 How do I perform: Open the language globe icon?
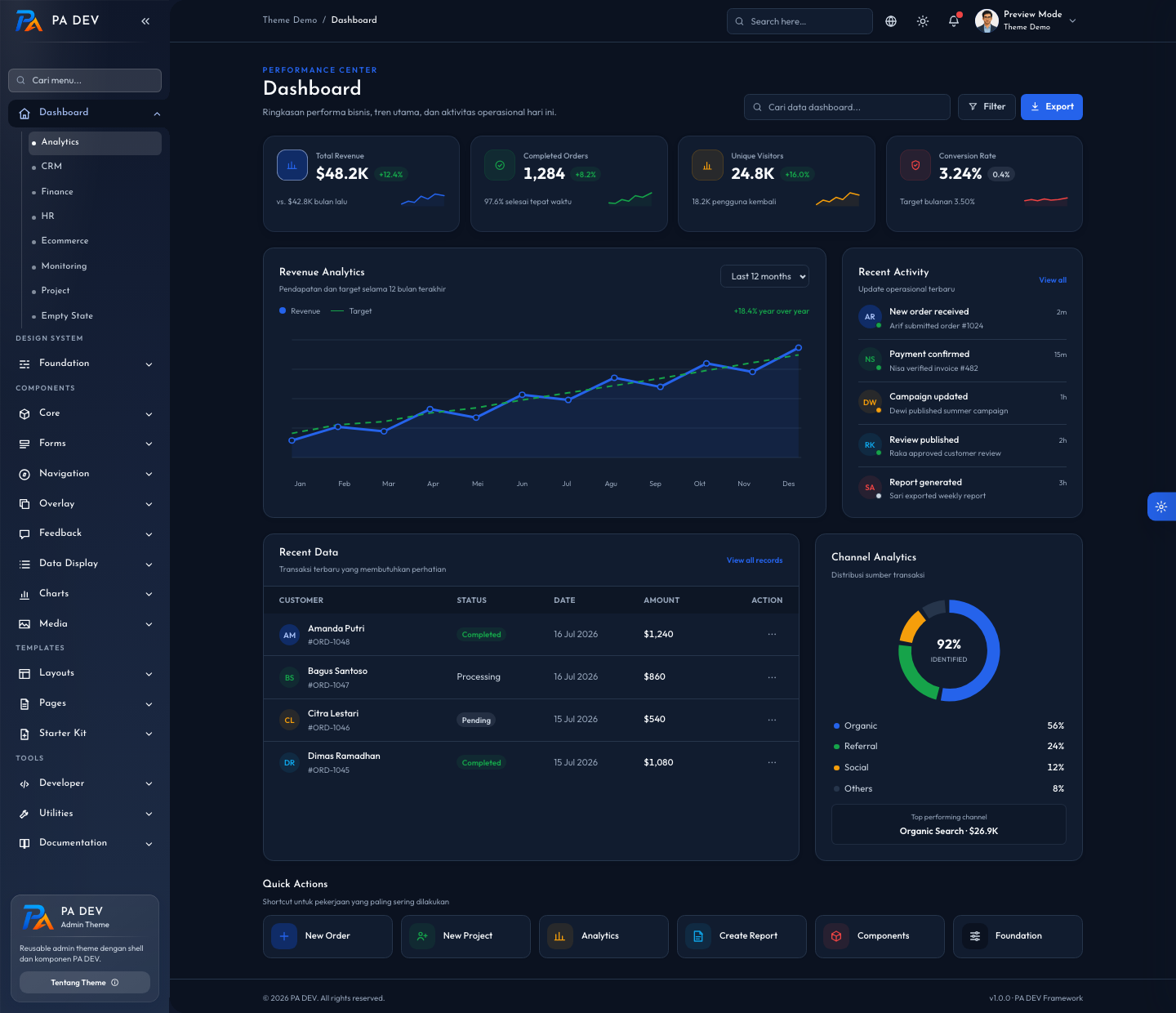(891, 21)
